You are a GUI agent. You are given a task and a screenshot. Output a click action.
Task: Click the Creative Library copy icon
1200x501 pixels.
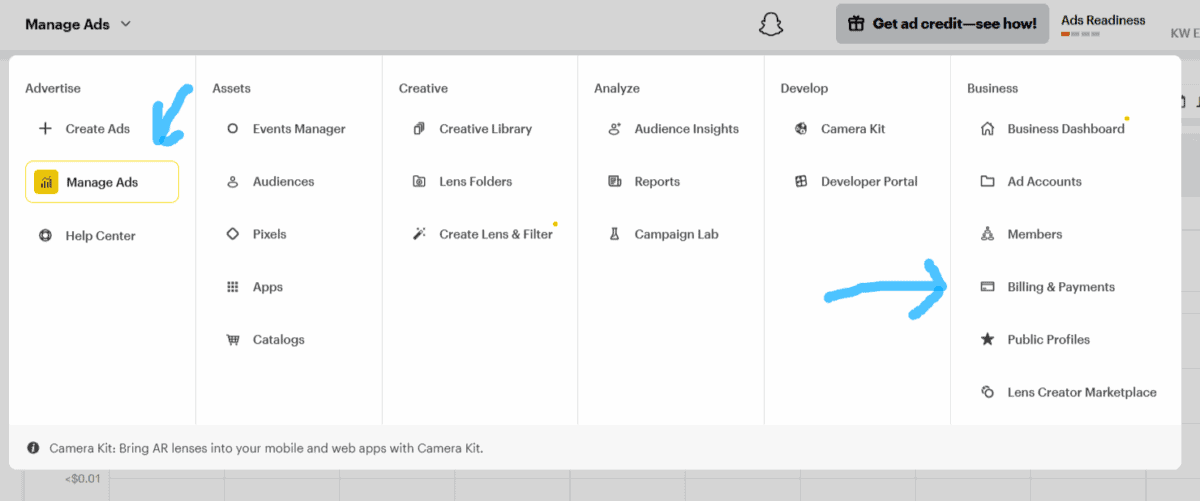[419, 129]
